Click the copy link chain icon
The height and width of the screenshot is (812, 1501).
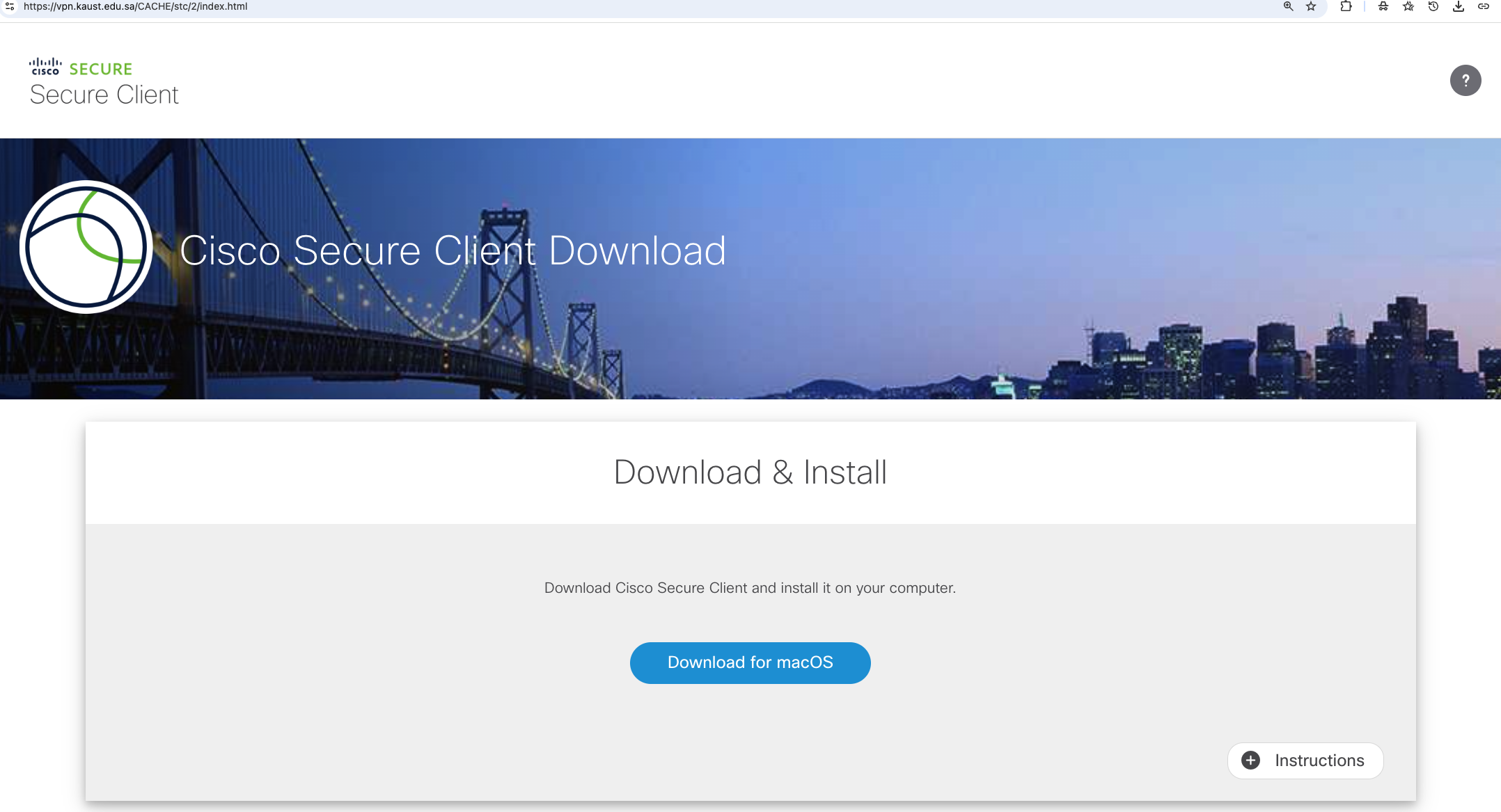[x=1484, y=6]
